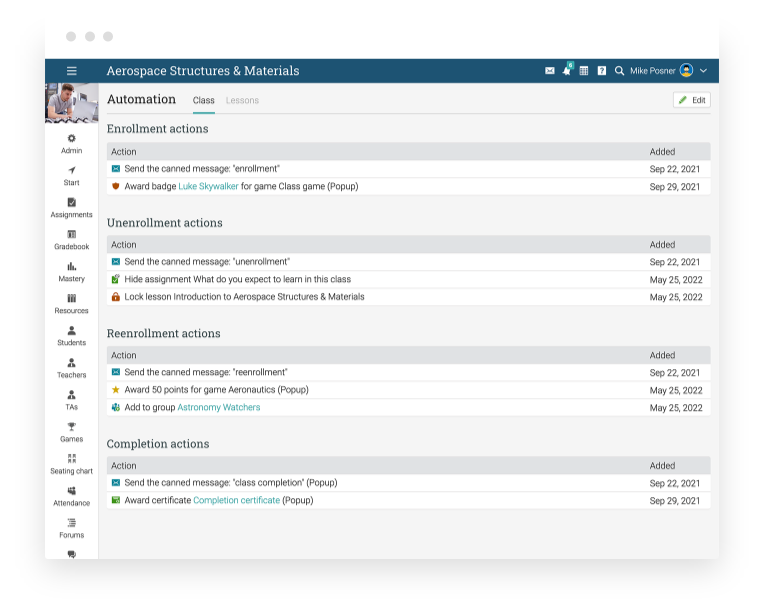
Task: Open the Completion certificate link
Action: point(237,500)
